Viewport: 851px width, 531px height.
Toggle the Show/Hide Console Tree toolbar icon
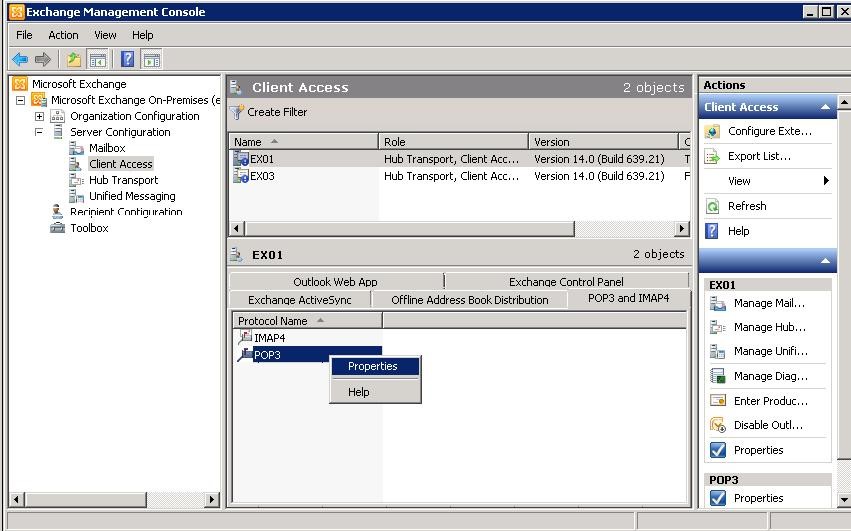[x=98, y=59]
